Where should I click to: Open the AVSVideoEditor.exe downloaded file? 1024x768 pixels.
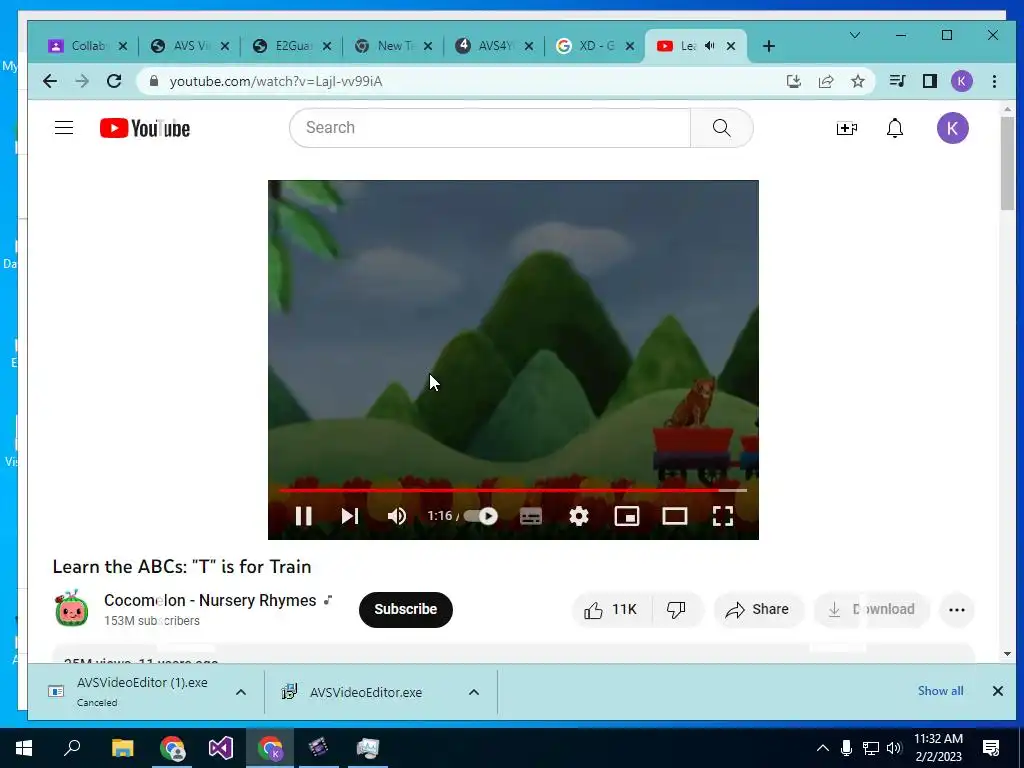[x=366, y=692]
